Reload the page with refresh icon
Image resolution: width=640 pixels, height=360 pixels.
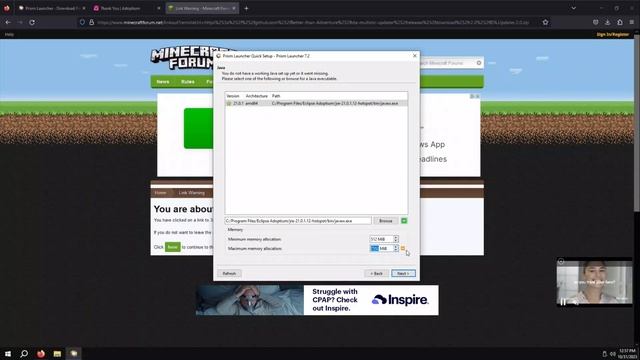click(x=32, y=22)
